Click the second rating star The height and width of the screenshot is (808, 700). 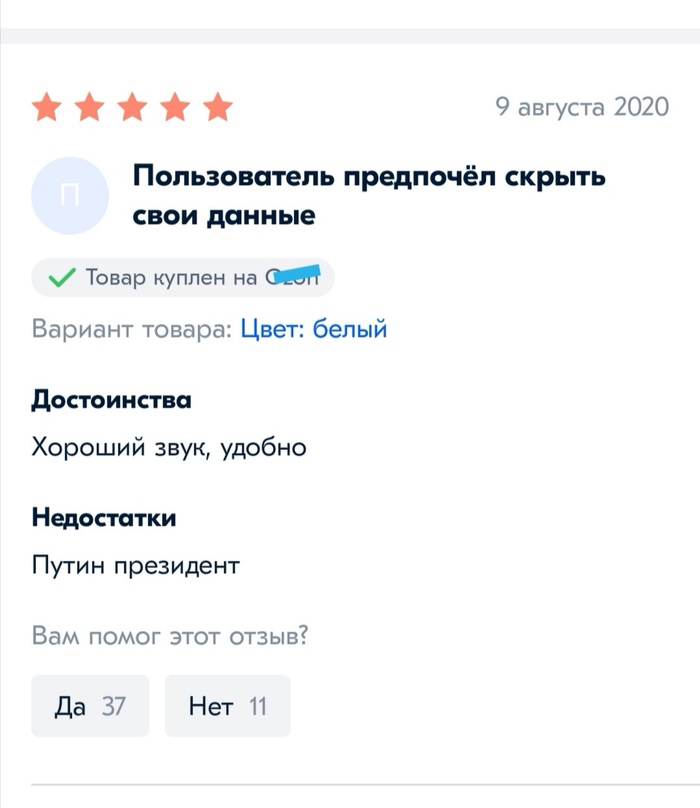(x=90, y=107)
